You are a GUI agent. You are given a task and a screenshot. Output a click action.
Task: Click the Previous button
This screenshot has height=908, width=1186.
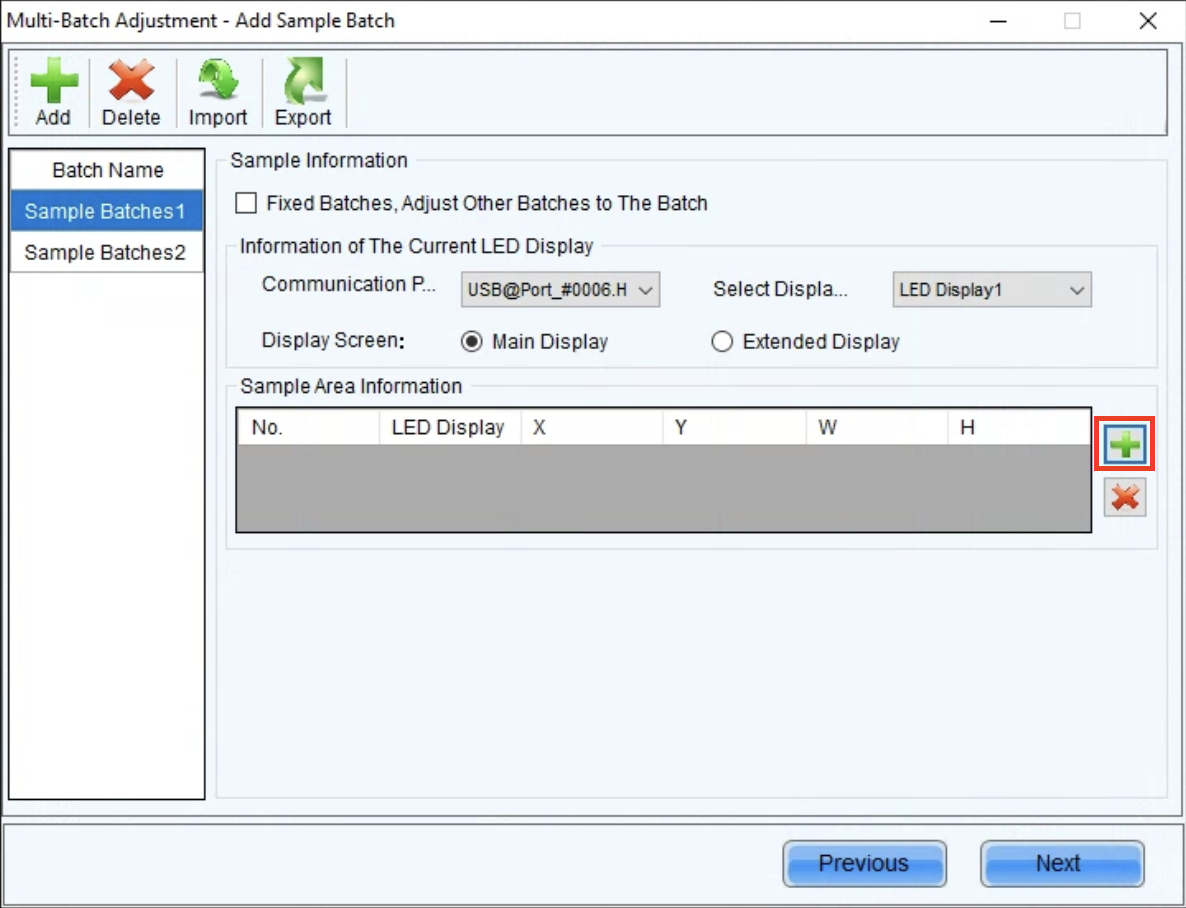pos(863,863)
